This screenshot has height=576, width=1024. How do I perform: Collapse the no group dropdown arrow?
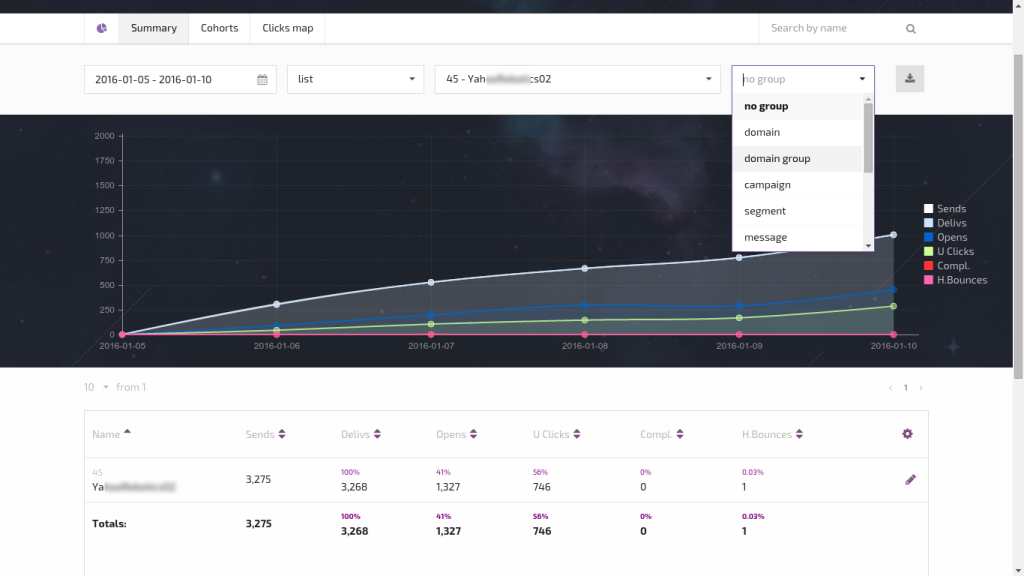tap(862, 79)
